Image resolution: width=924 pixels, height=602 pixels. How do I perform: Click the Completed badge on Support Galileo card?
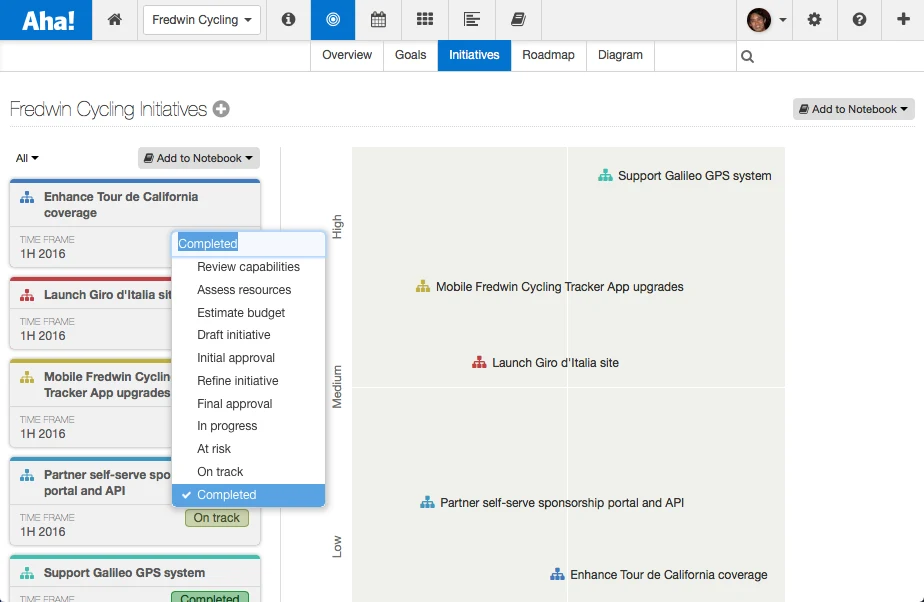pos(210,597)
